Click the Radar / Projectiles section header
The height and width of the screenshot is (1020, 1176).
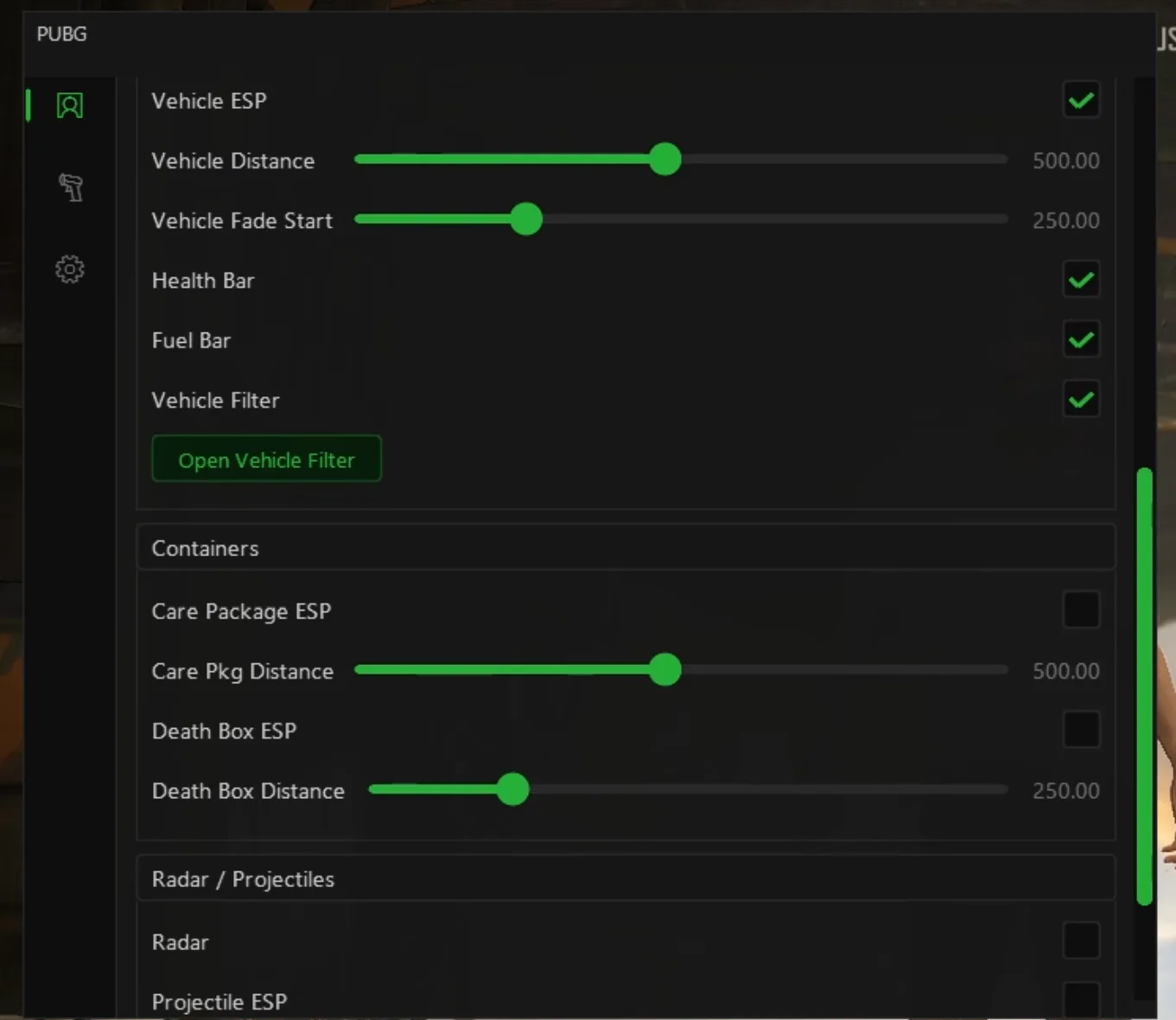(x=626, y=878)
